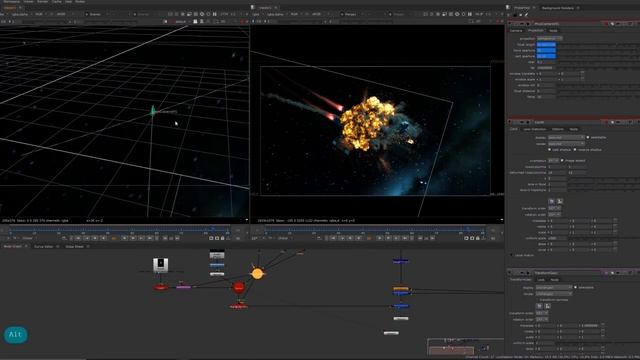The width and height of the screenshot is (640, 360).
Task: Open transform order dropdown in TransformGeo panel
Action: pyautogui.click(x=542, y=313)
